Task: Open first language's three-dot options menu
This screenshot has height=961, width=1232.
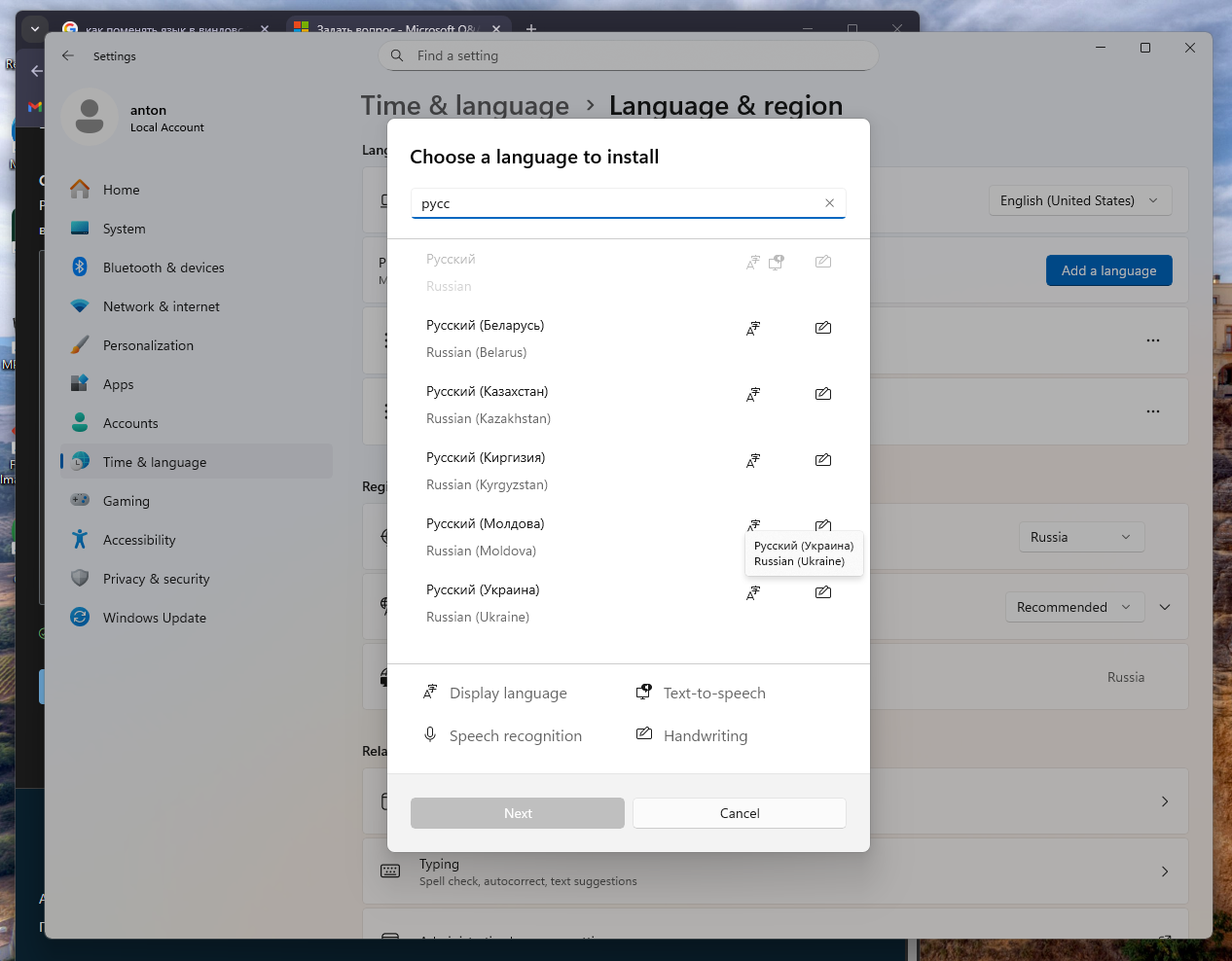Action: click(x=1153, y=340)
